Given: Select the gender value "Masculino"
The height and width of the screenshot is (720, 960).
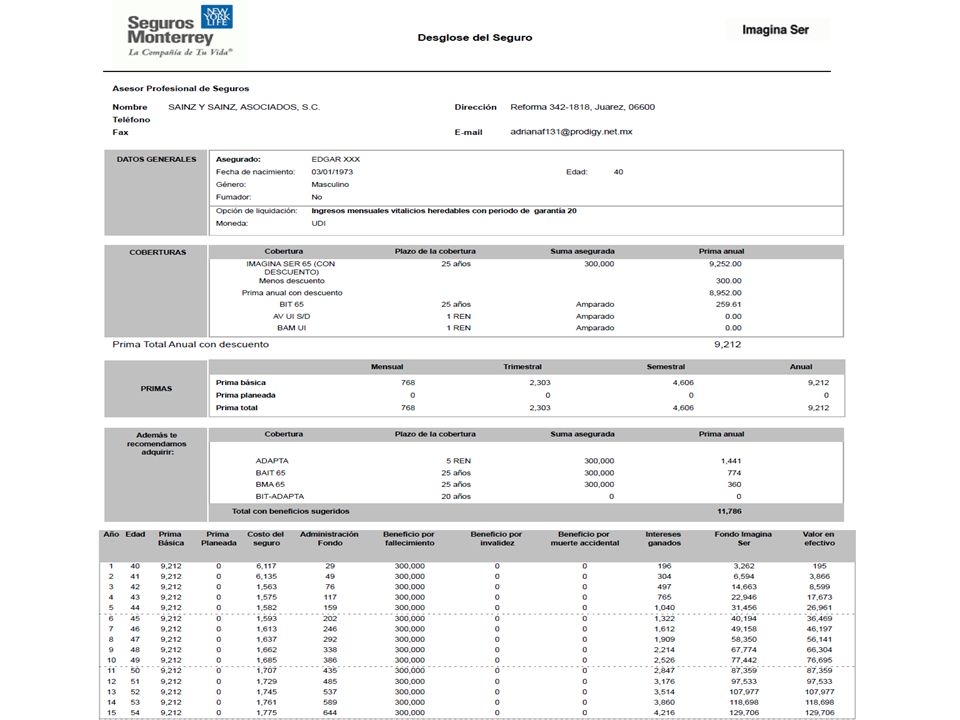Looking at the screenshot, I should click(330, 184).
